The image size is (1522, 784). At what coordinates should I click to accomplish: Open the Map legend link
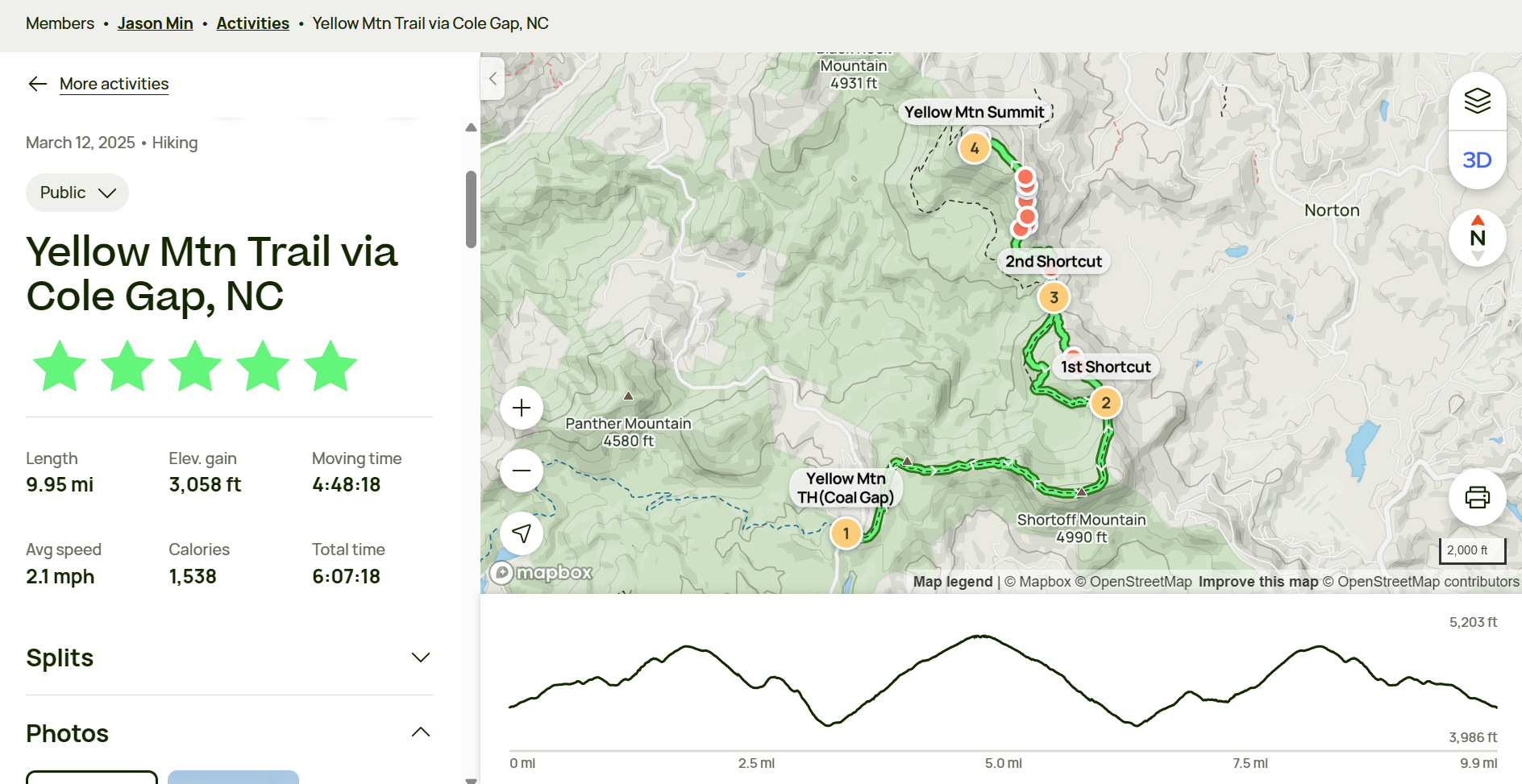click(x=953, y=582)
